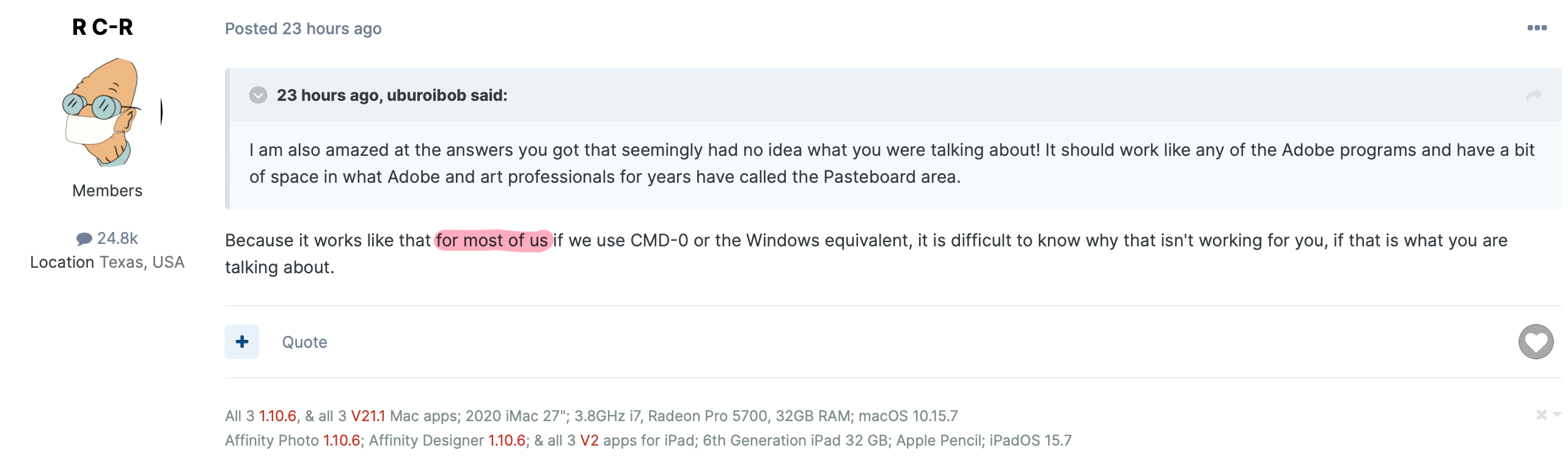Open the post options ellipsis menu
Viewport: 1568px width, 467px height.
click(x=1537, y=28)
